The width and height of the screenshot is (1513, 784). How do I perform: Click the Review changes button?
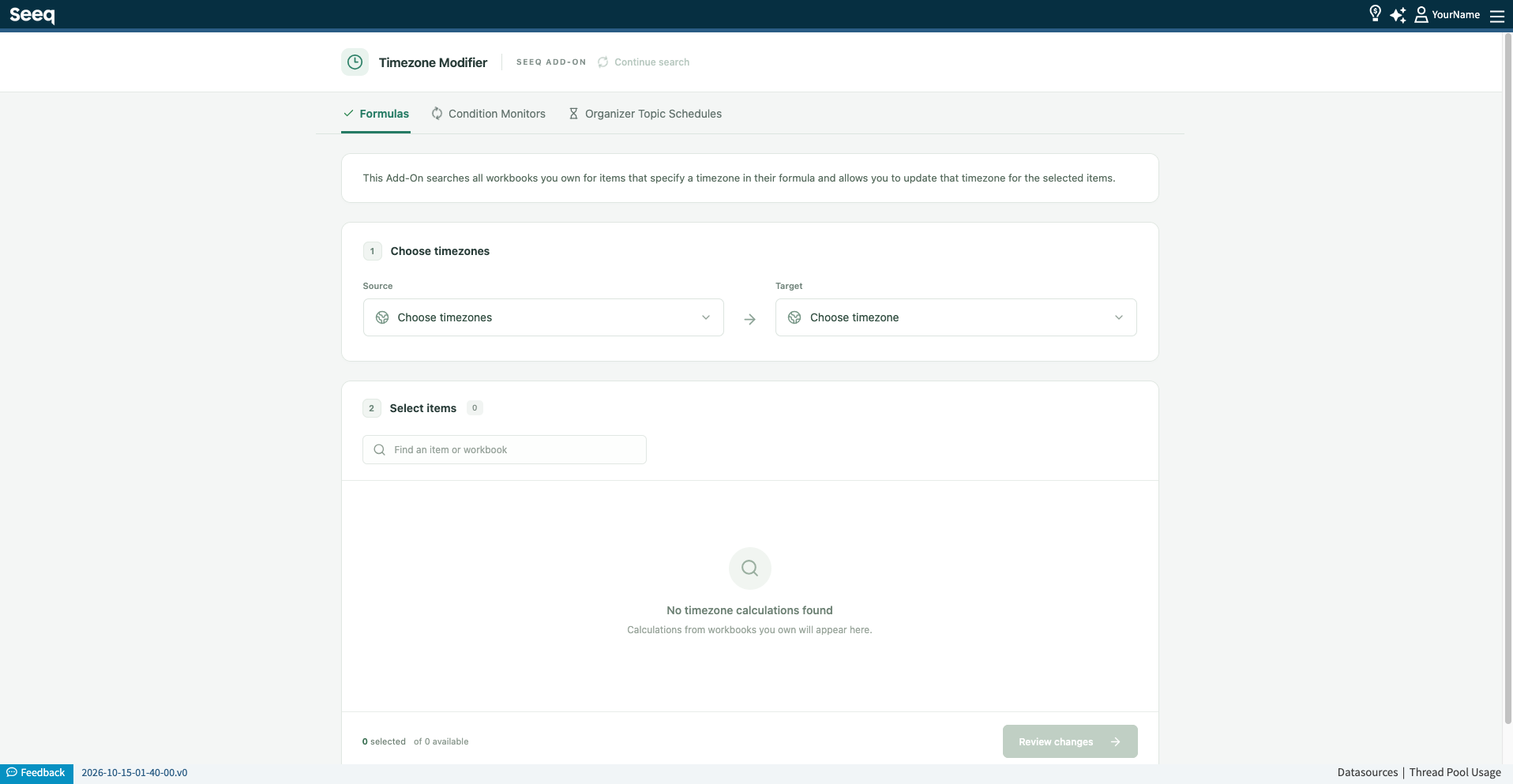(1070, 741)
